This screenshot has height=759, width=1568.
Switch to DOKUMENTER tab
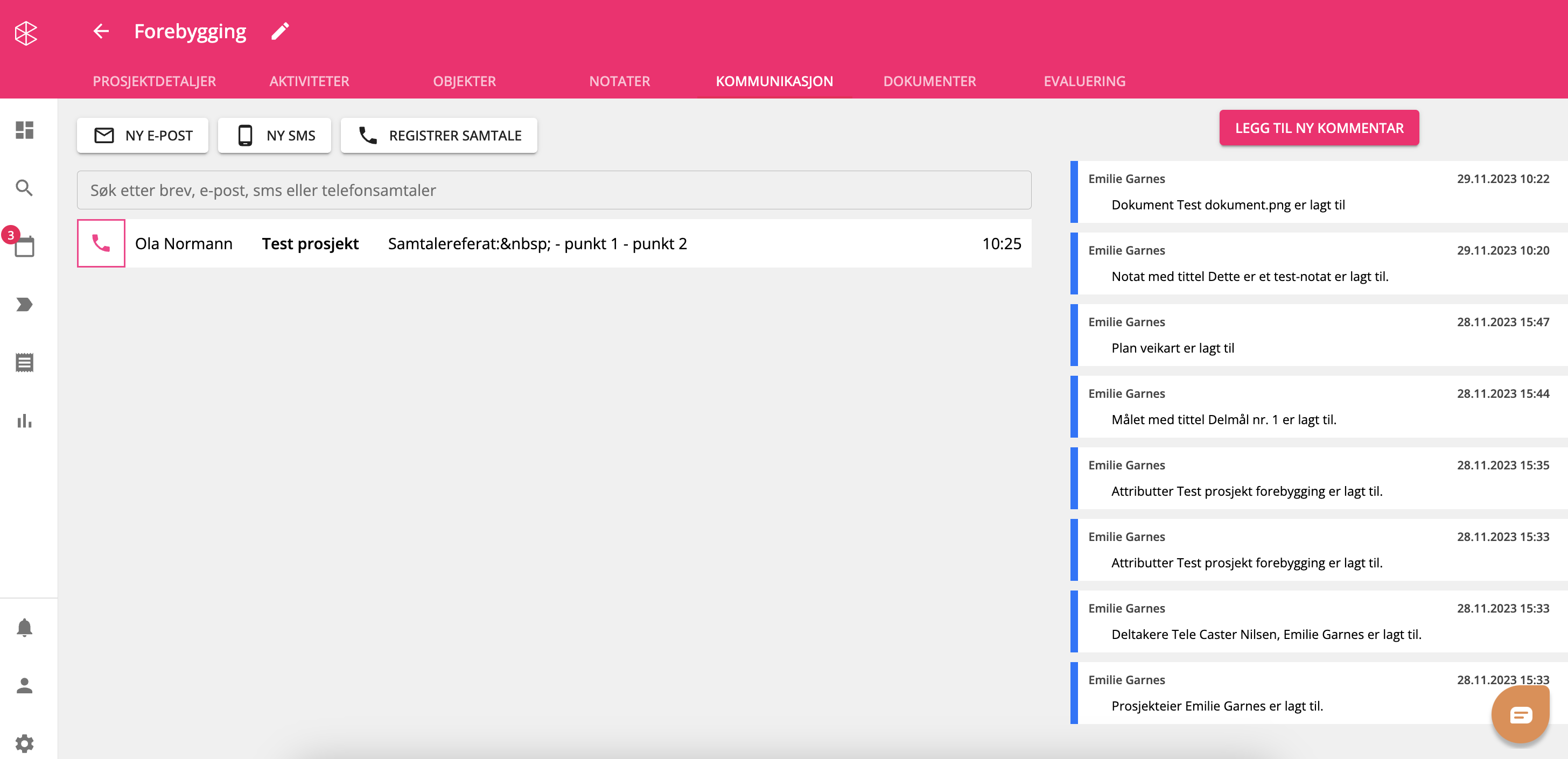point(929,81)
